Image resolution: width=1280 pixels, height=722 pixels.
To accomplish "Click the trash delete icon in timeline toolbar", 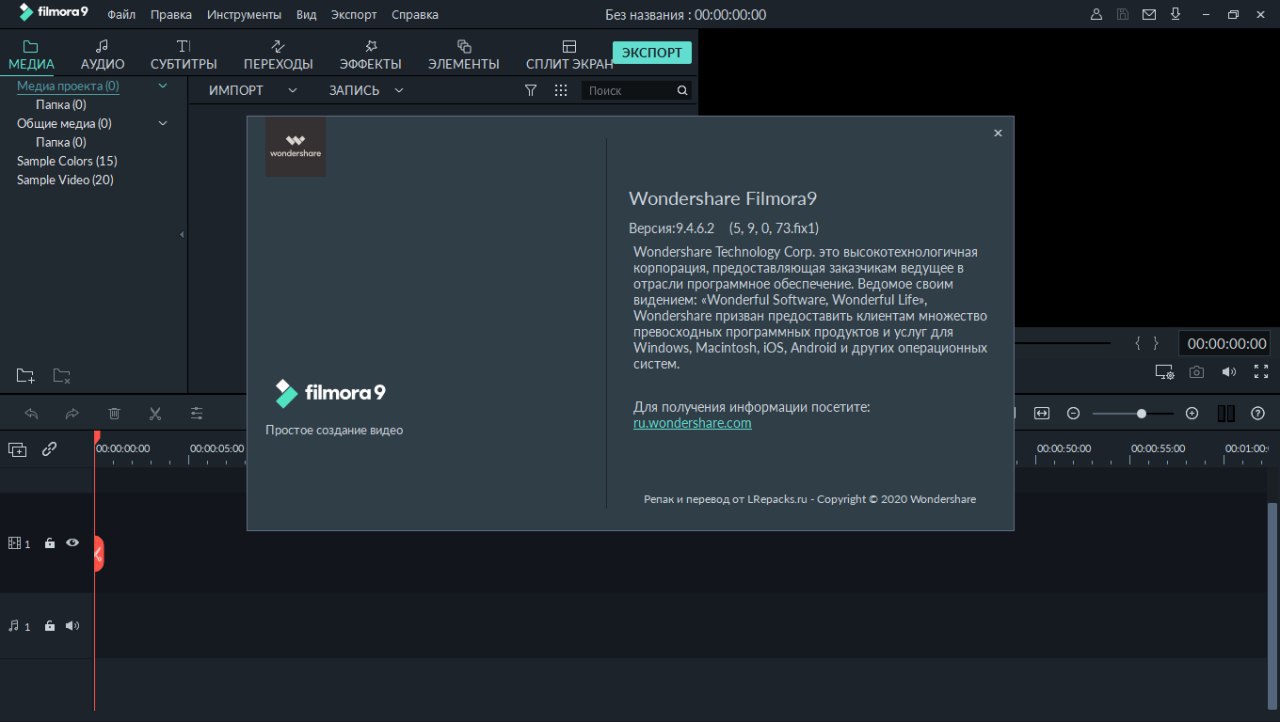I will click(114, 413).
